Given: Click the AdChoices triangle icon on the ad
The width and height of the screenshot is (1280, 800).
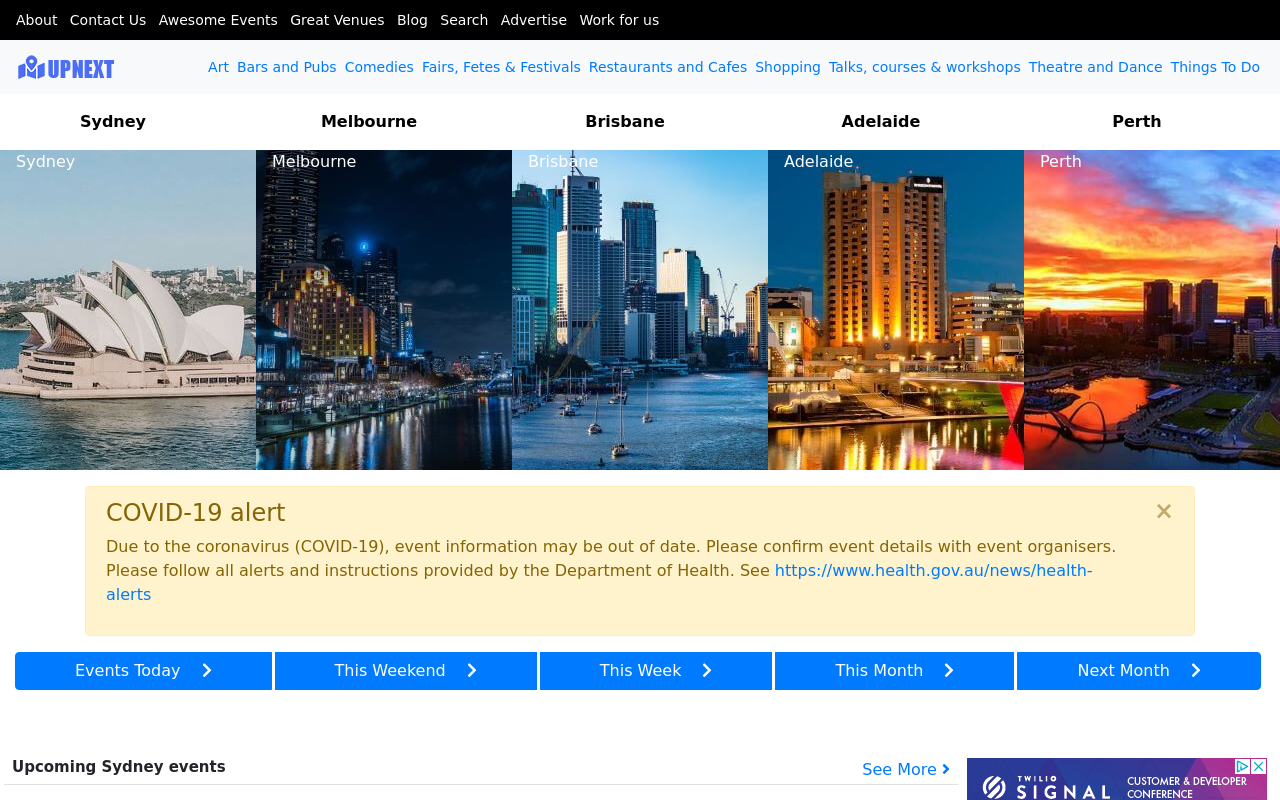Looking at the screenshot, I should [x=1242, y=766].
